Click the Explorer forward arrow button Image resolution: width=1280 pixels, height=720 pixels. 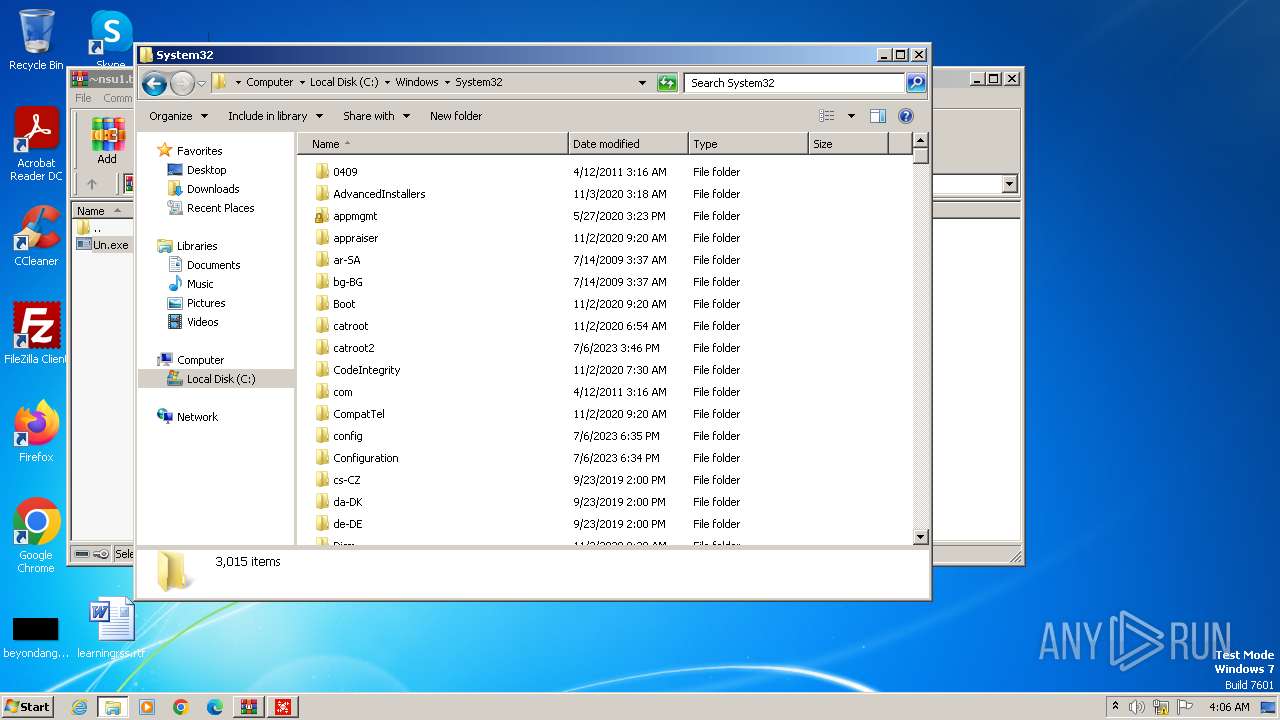[x=182, y=83]
